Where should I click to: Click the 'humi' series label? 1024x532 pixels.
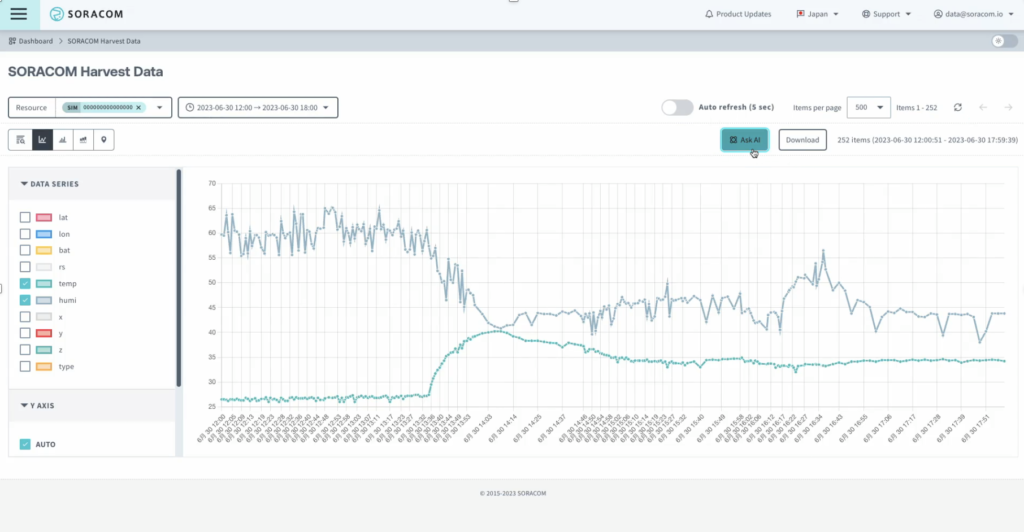[x=67, y=300]
